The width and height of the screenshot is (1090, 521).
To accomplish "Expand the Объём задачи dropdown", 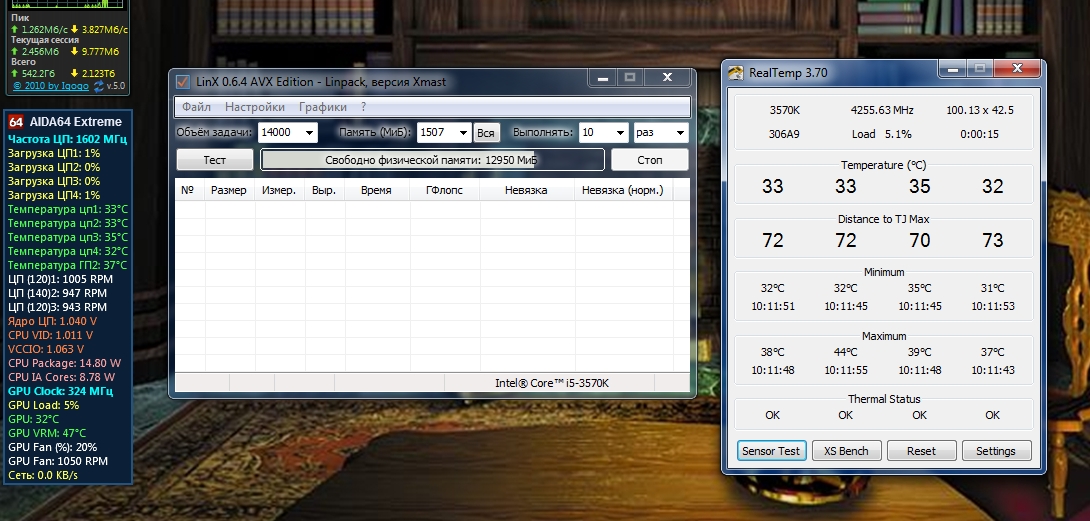I will click(309, 132).
